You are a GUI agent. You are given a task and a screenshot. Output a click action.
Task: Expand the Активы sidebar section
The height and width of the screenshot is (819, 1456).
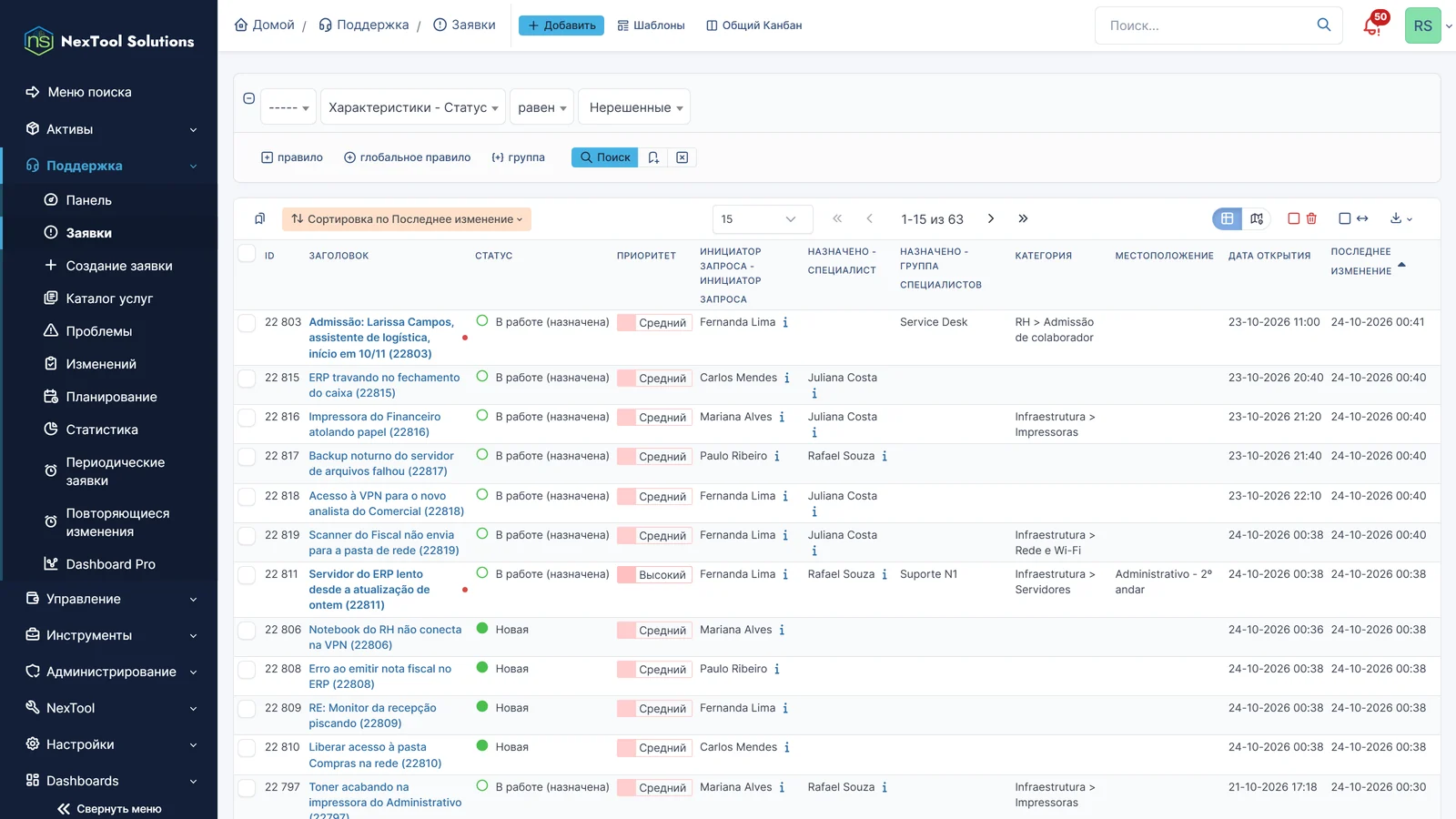pyautogui.click(x=109, y=129)
